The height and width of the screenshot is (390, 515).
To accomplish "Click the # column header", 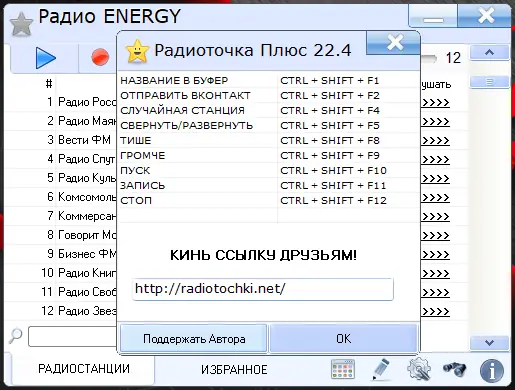I will [x=49, y=84].
